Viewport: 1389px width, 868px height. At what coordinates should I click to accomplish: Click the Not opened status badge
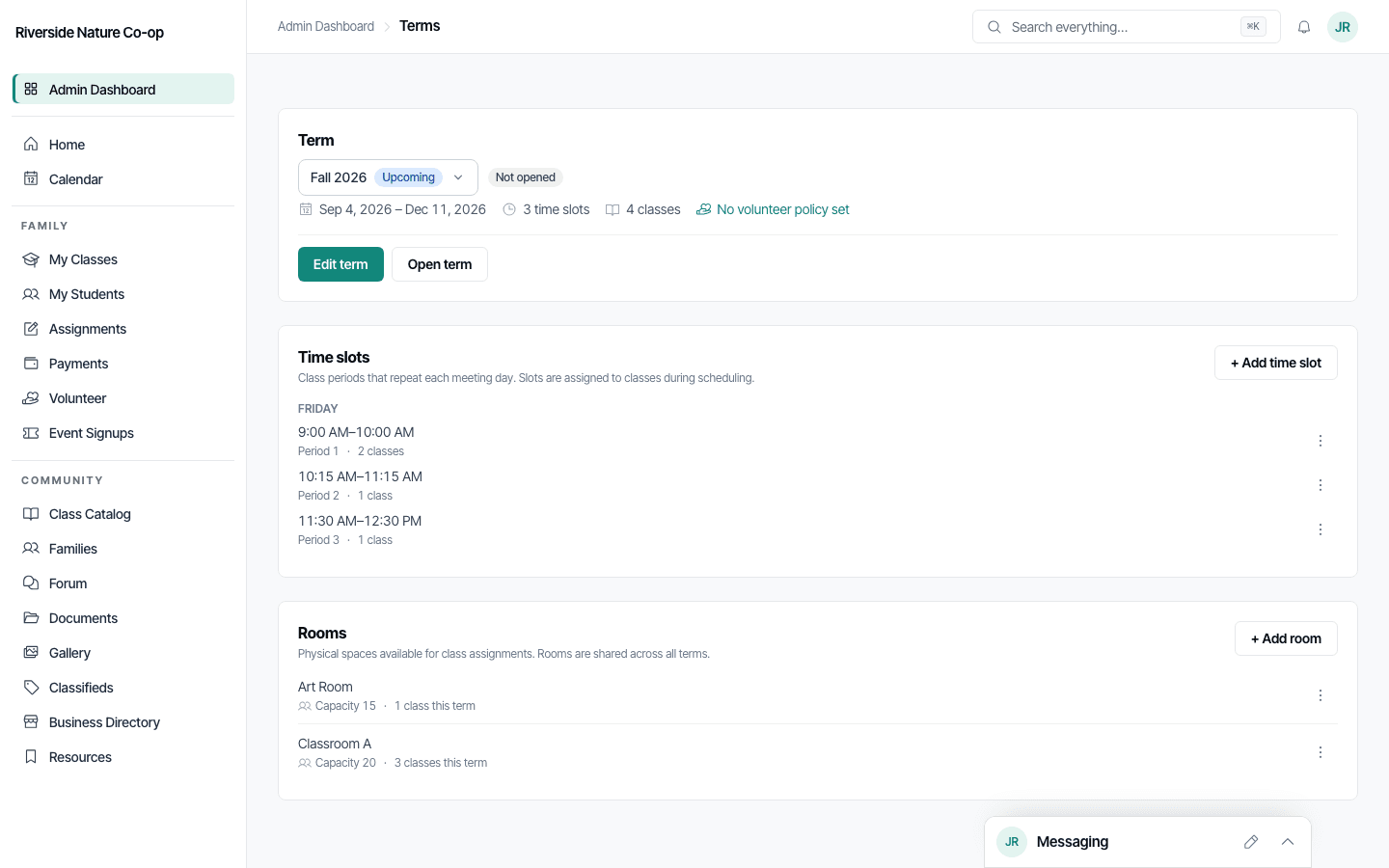[526, 177]
